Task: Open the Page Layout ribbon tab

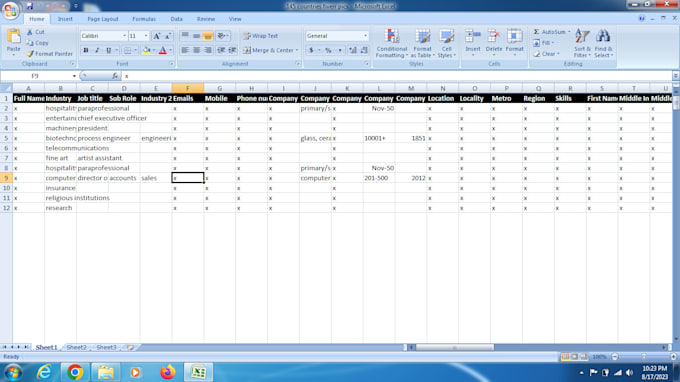Action: (x=103, y=19)
